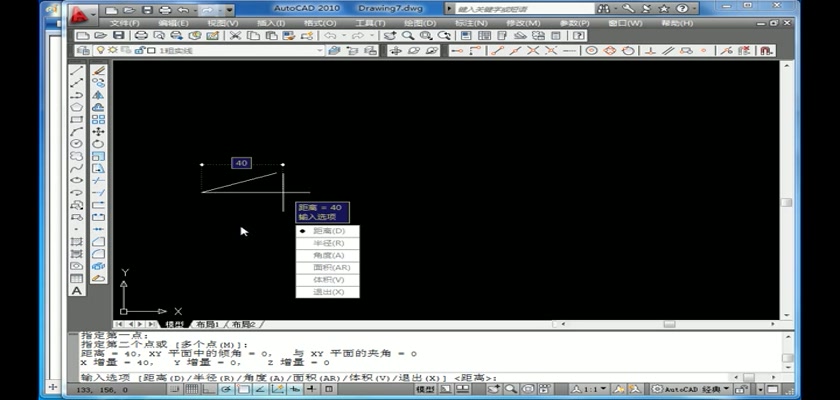Image resolution: width=840 pixels, height=400 pixels.
Task: Toggle Snap Mode in status bar
Action: pyautogui.click(x=175, y=389)
